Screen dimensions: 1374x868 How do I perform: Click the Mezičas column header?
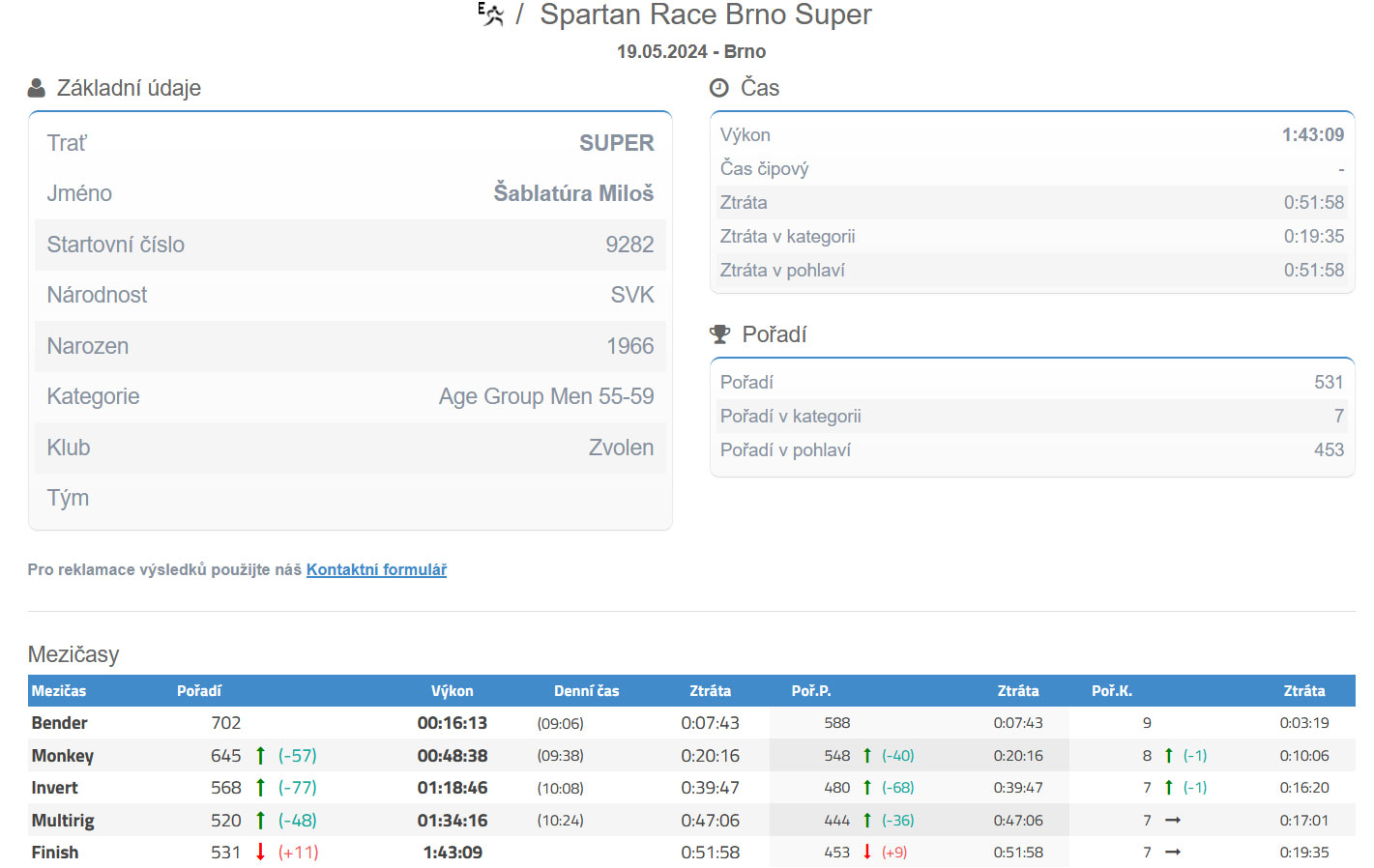(59, 691)
